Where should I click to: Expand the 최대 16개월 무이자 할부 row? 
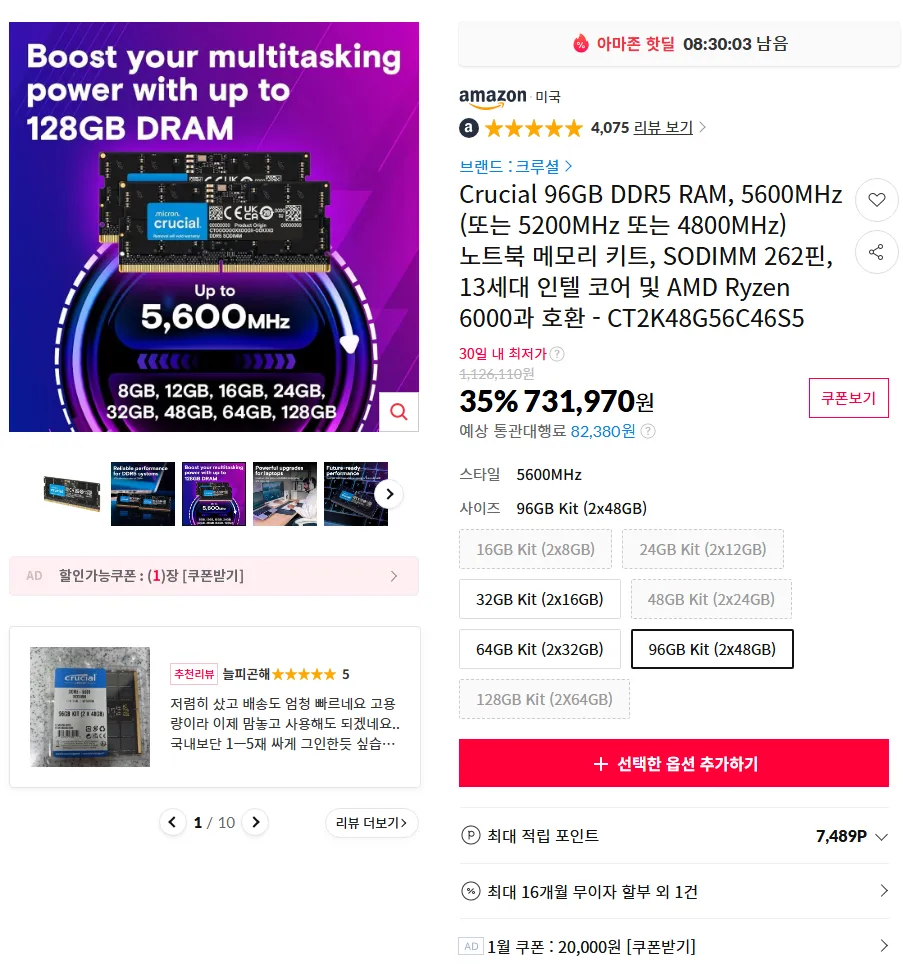click(x=674, y=892)
